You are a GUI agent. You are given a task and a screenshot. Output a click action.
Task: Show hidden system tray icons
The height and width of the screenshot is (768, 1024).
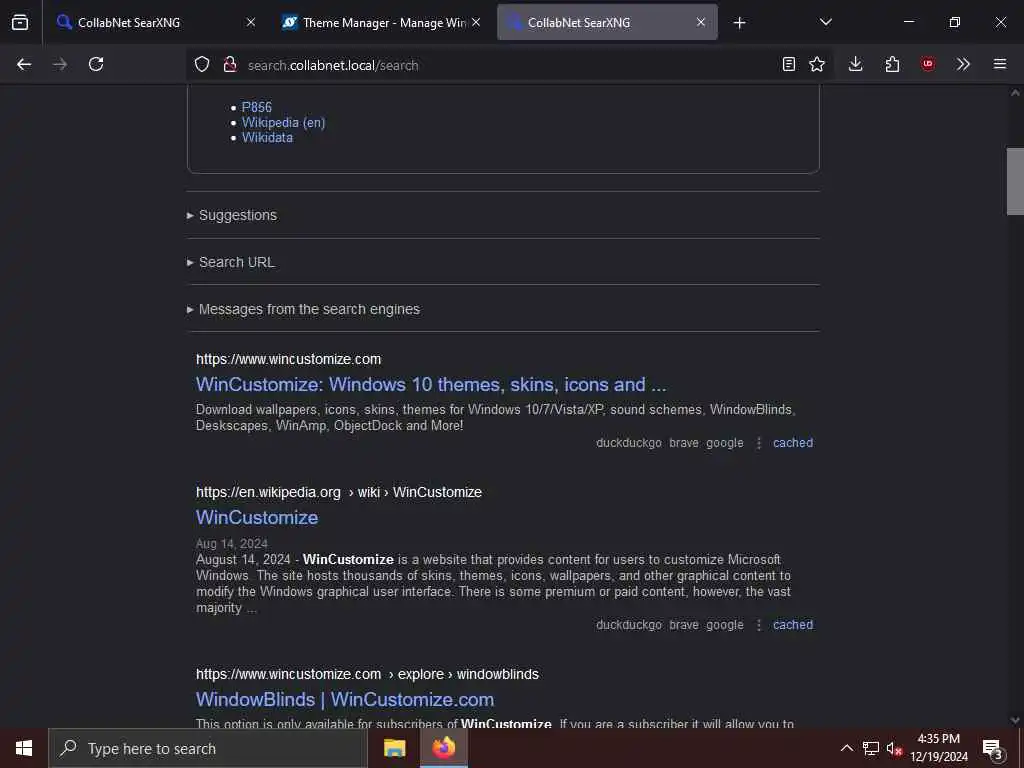[847, 748]
